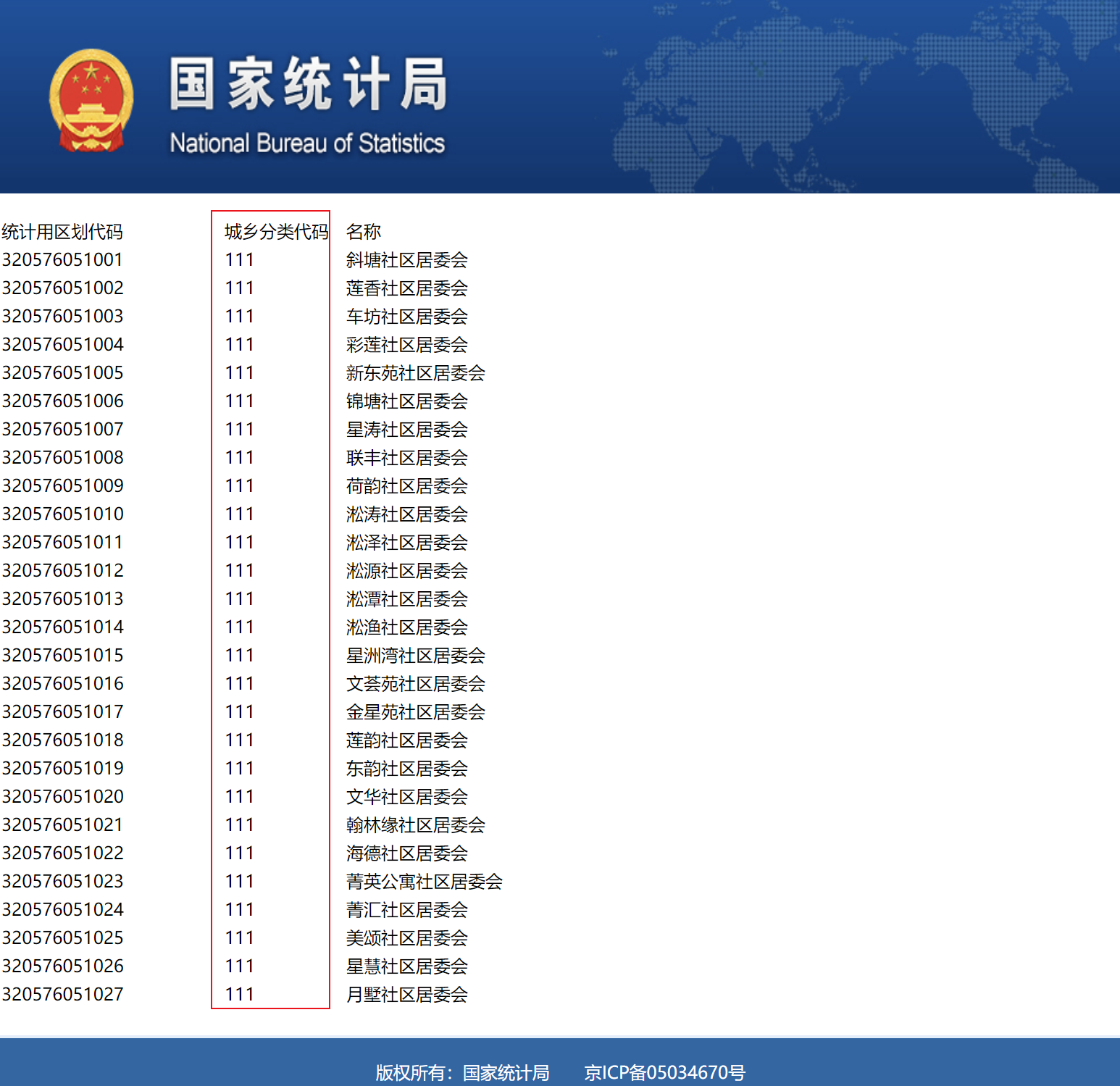This screenshot has width=1120, height=1086.
Task: Click the name 星洲湾社区居委会
Action: point(416,656)
